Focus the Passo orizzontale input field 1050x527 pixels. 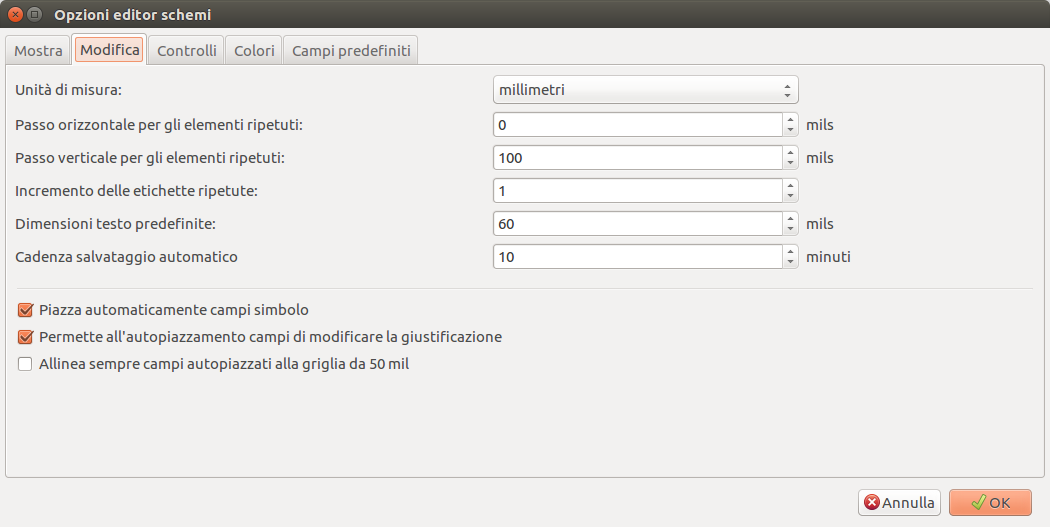coord(638,125)
